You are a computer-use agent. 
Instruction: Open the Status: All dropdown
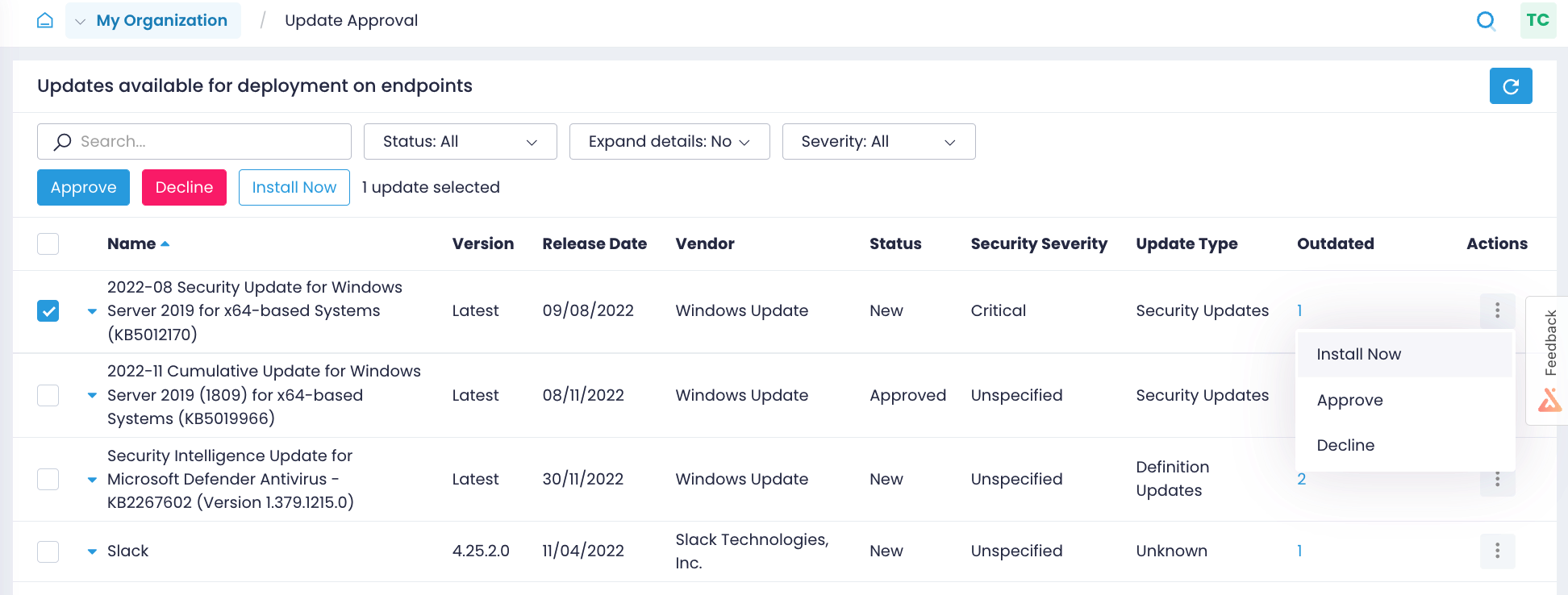click(x=460, y=142)
